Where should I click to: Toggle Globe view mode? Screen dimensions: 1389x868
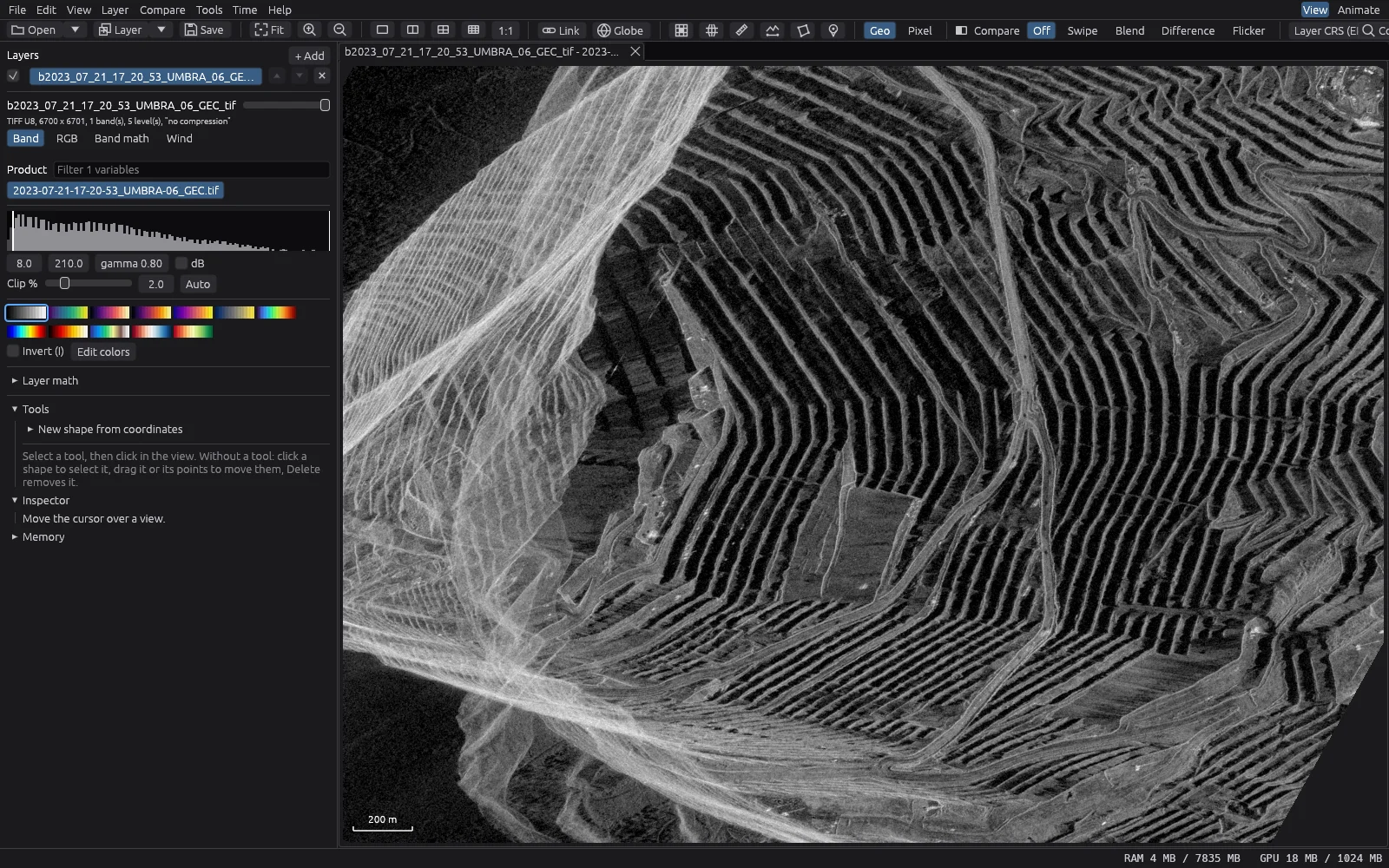click(x=621, y=30)
